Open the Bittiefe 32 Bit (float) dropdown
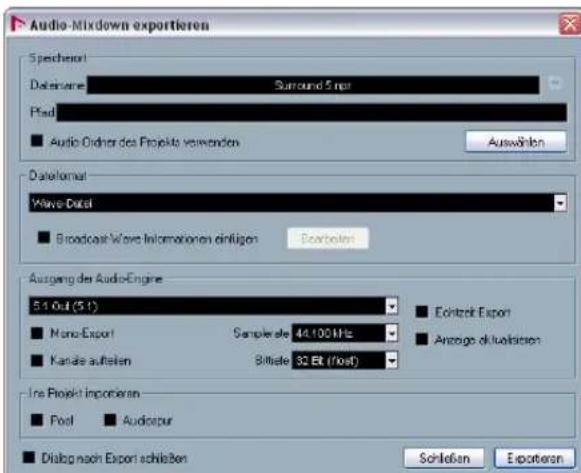This screenshot has width=581, height=473. (x=345, y=360)
